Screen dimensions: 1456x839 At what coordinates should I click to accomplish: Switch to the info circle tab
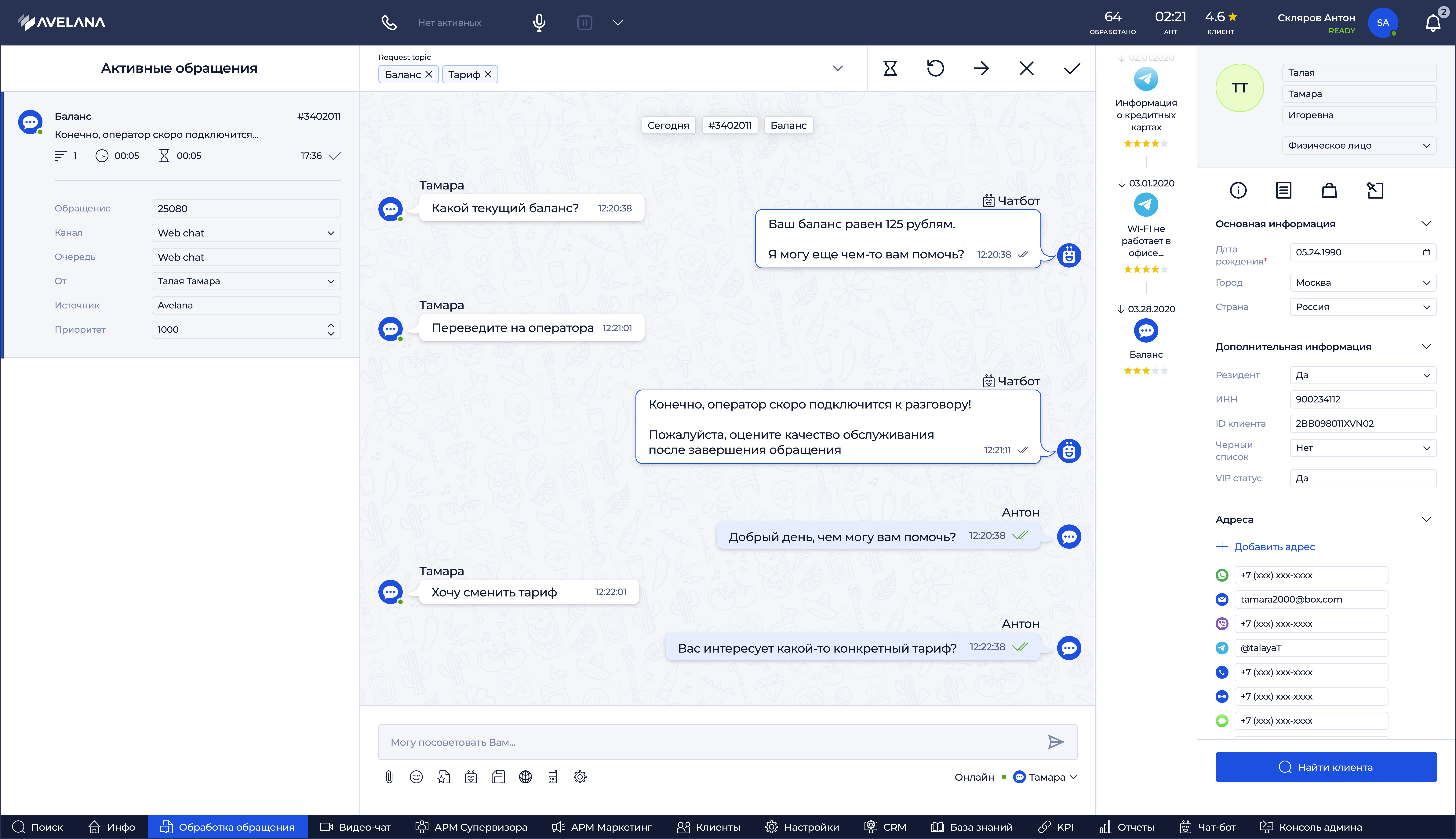pyautogui.click(x=1238, y=190)
